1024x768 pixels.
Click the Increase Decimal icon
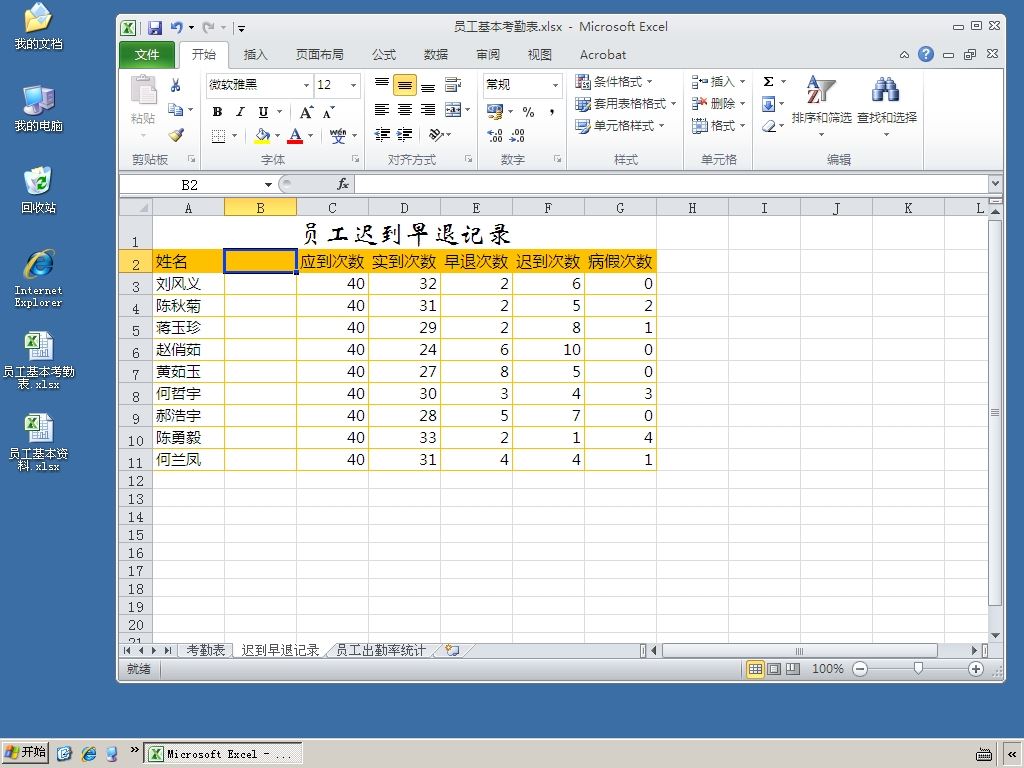[x=495, y=135]
